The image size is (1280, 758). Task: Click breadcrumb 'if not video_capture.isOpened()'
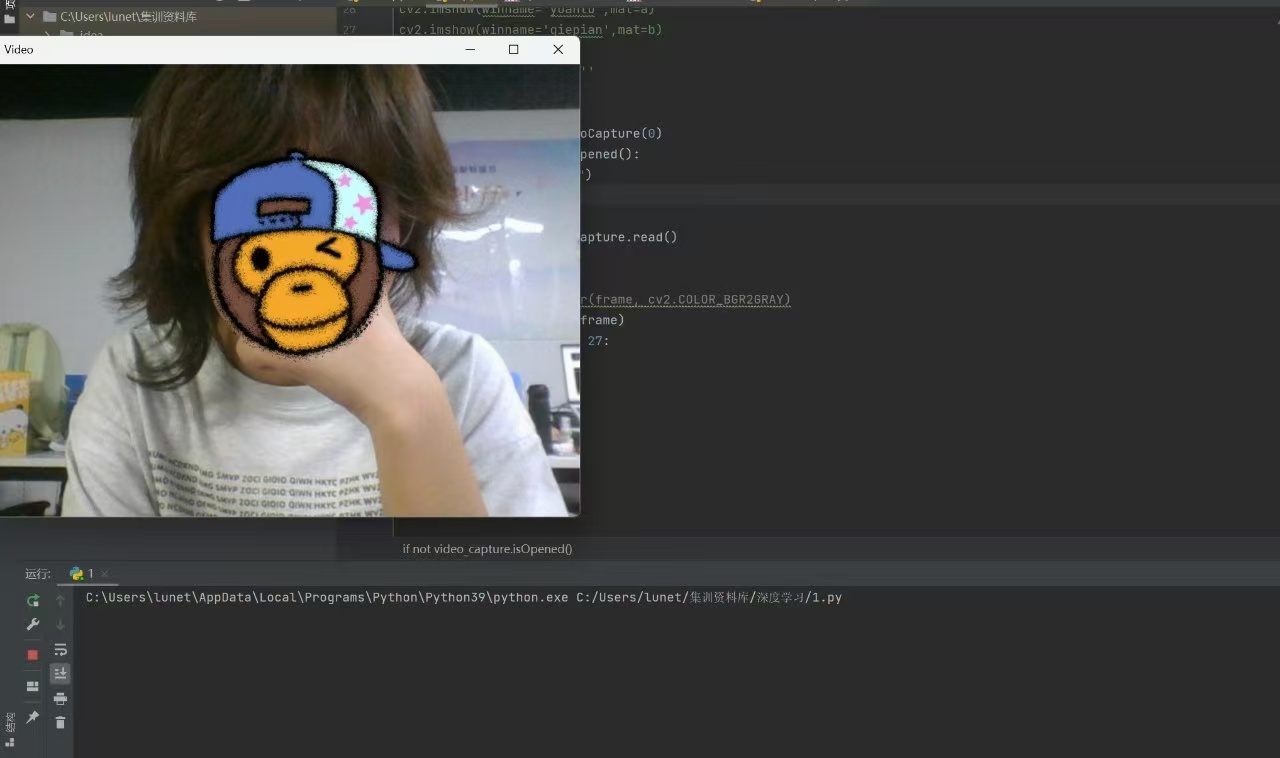[487, 549]
